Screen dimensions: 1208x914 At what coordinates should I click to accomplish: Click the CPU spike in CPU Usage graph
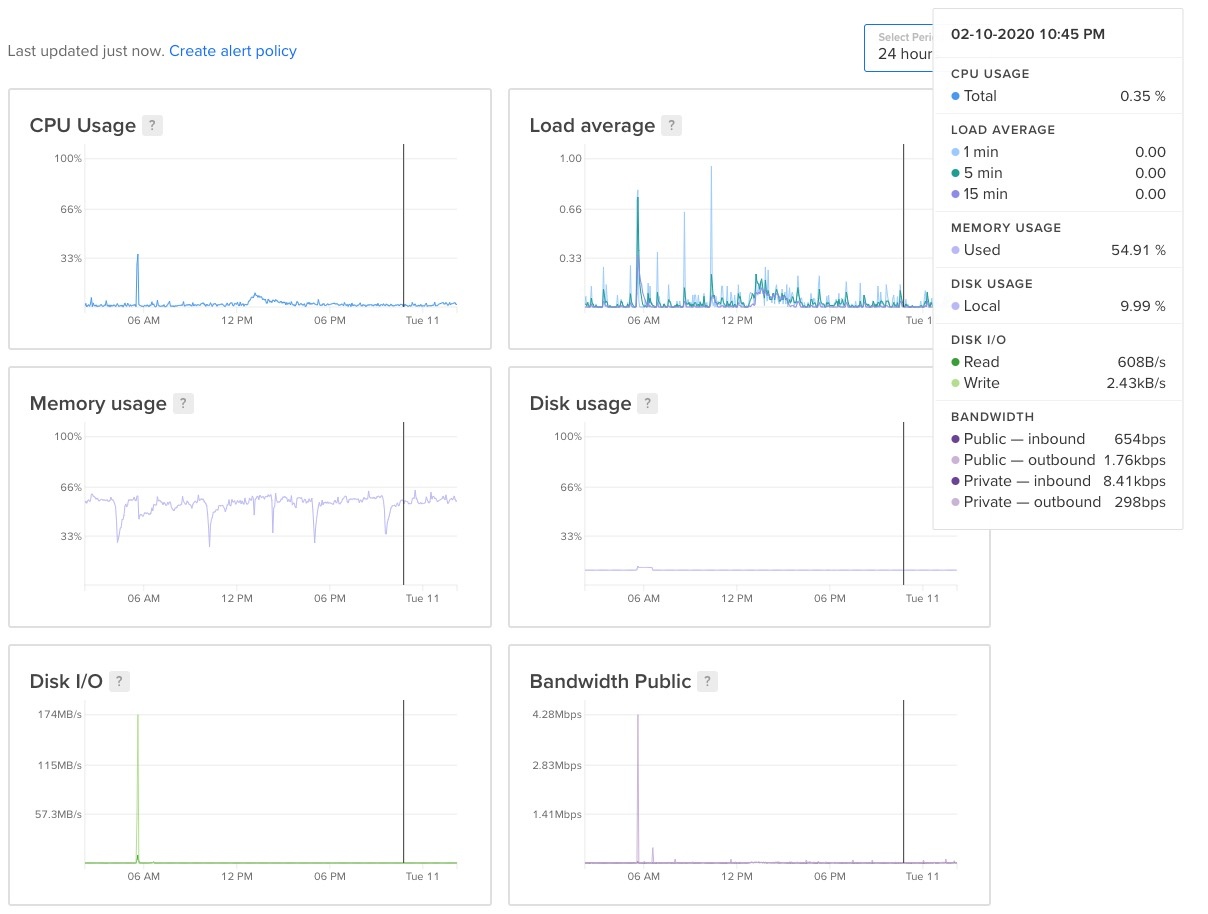[x=138, y=270]
